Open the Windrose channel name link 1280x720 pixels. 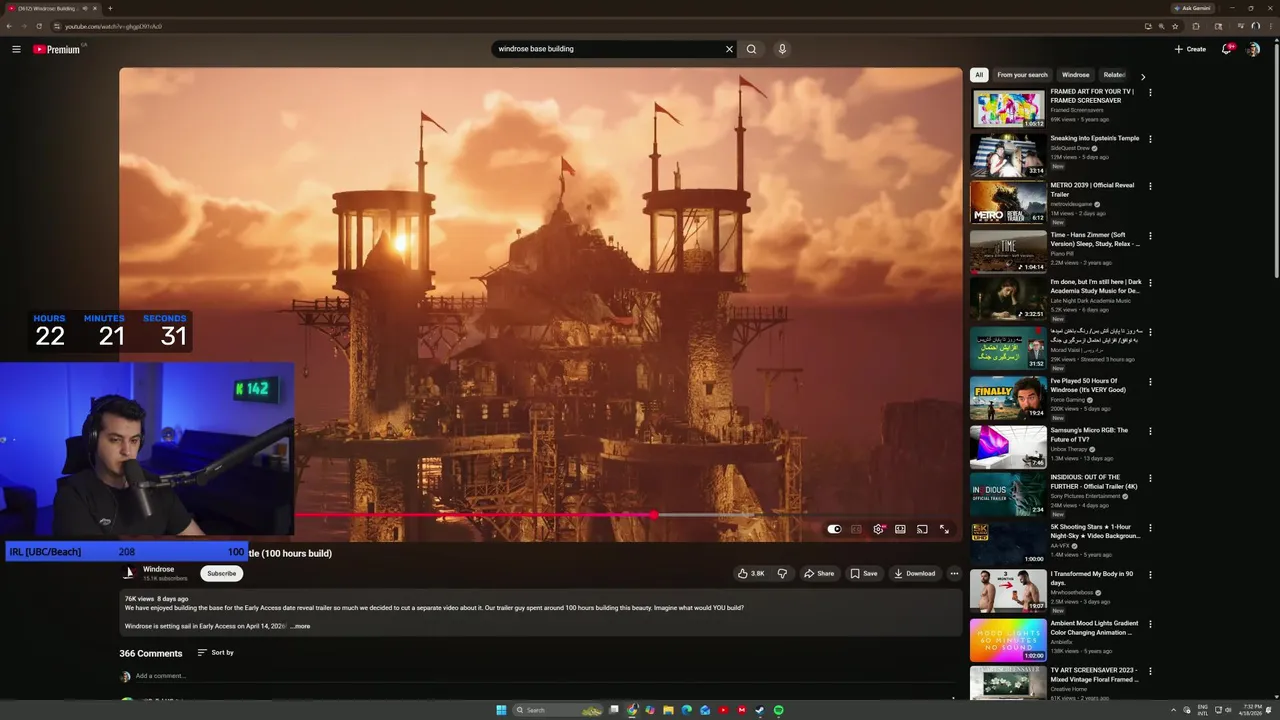pyautogui.click(x=158, y=569)
